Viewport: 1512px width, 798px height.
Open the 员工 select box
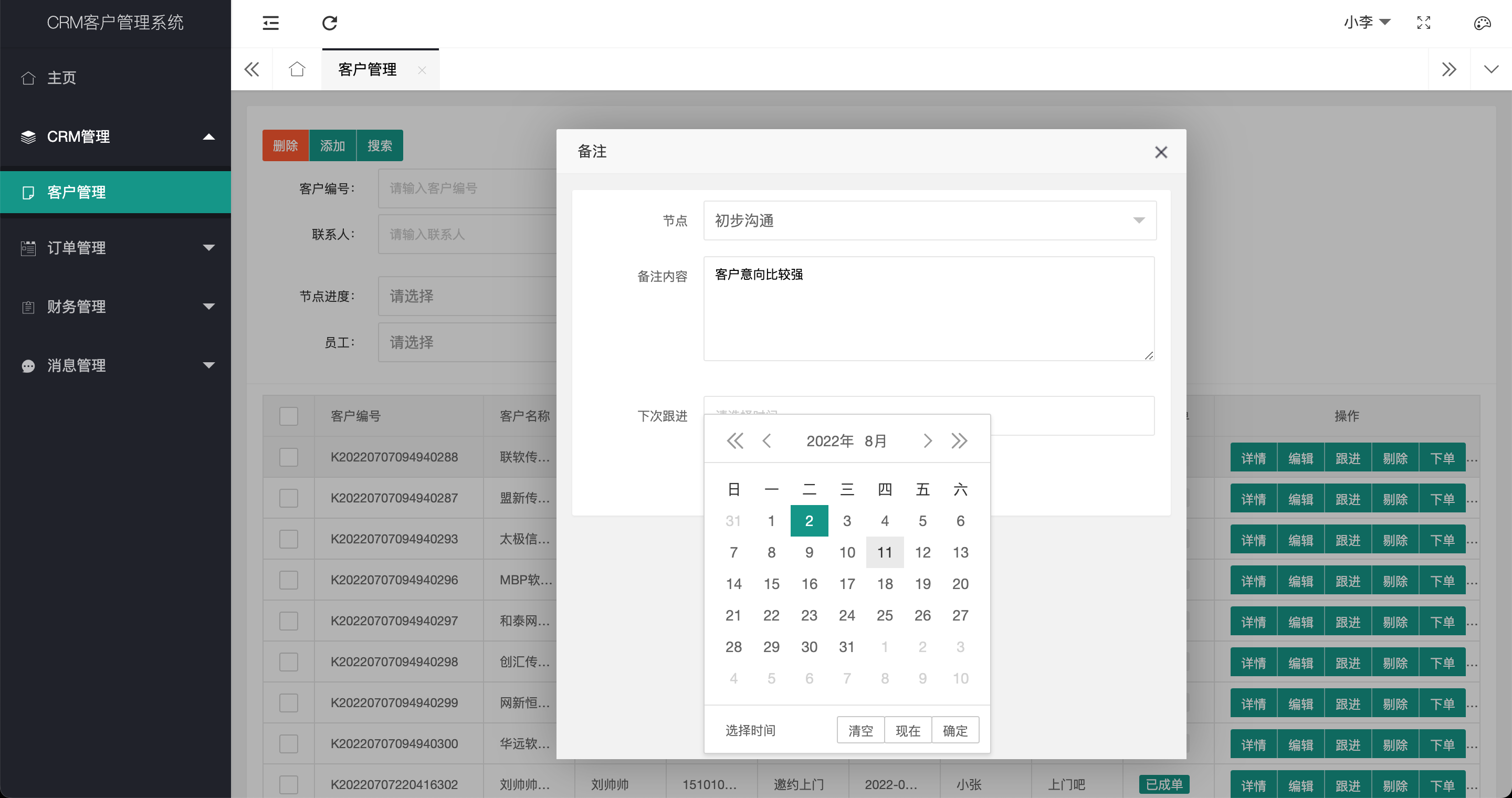click(x=467, y=342)
